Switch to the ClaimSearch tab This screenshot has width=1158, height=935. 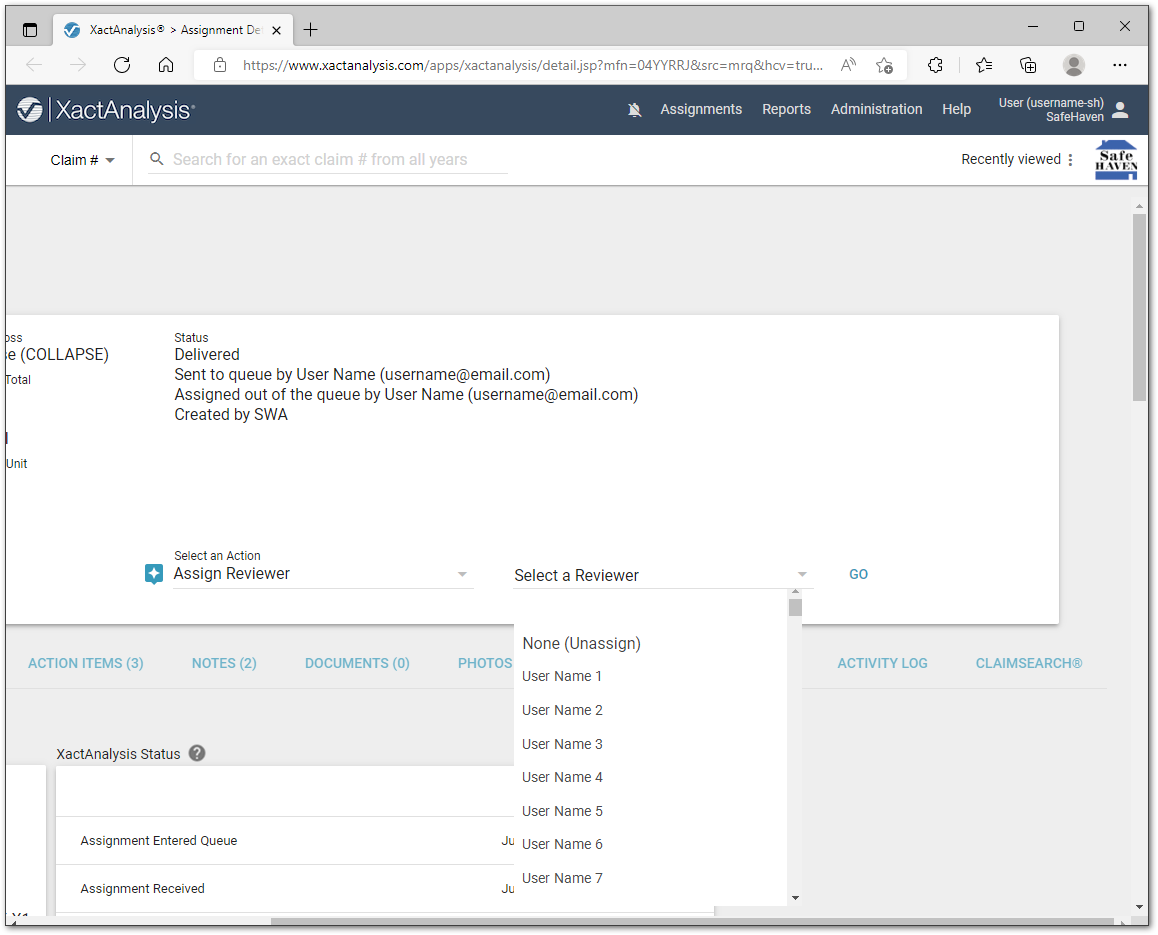click(x=1028, y=663)
